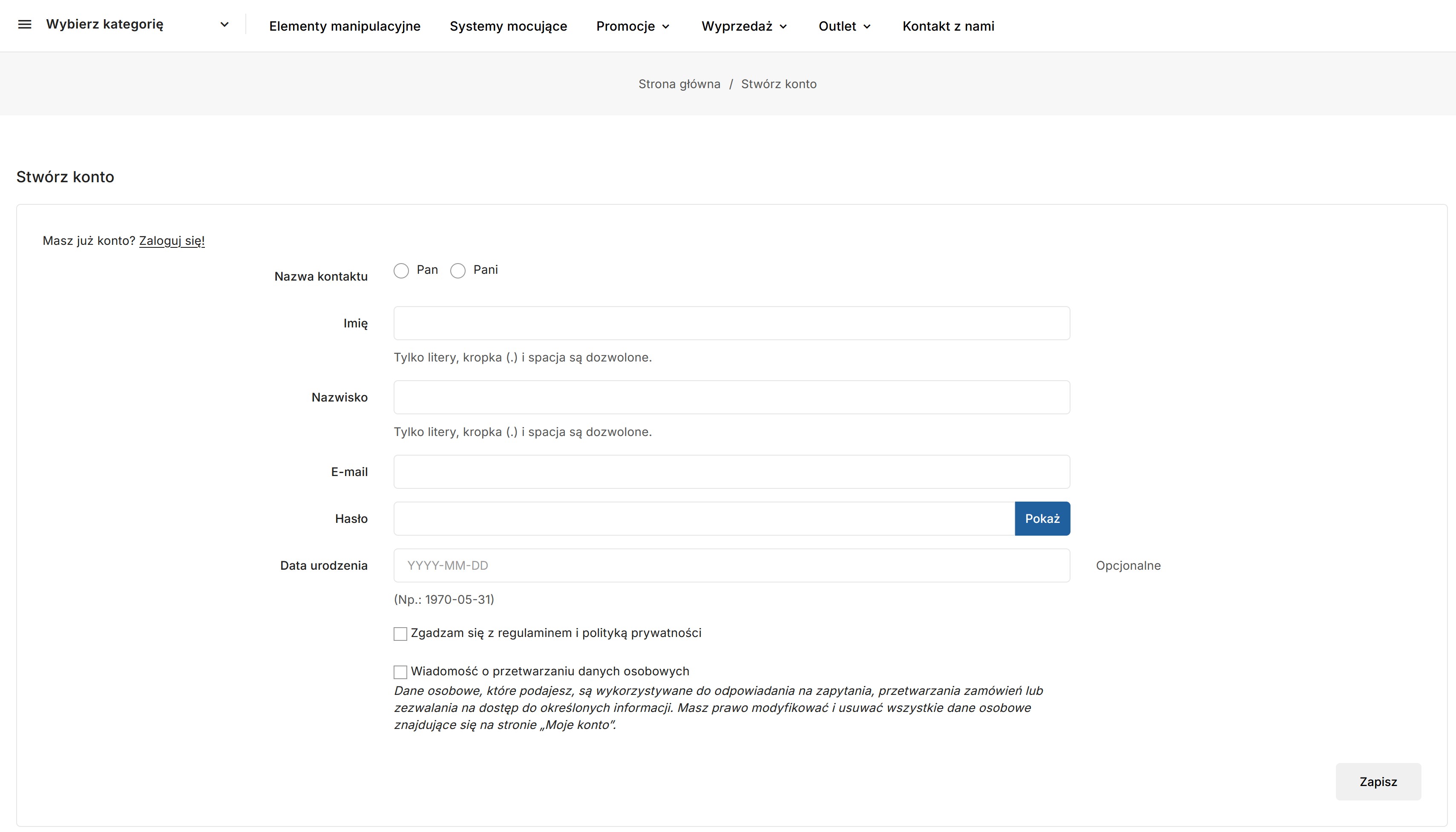Click into the Nazwisko field
This screenshot has width=1456, height=832.
[x=731, y=397]
